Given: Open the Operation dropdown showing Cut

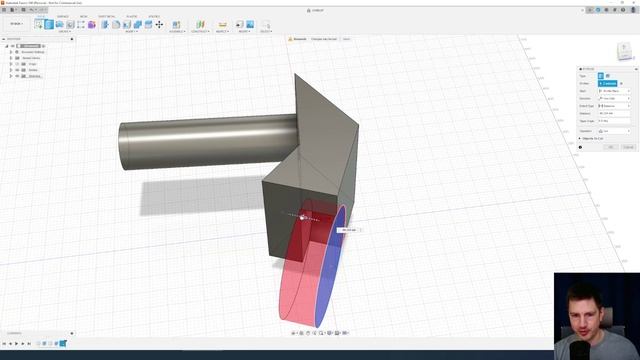Looking at the screenshot, I should tap(614, 131).
